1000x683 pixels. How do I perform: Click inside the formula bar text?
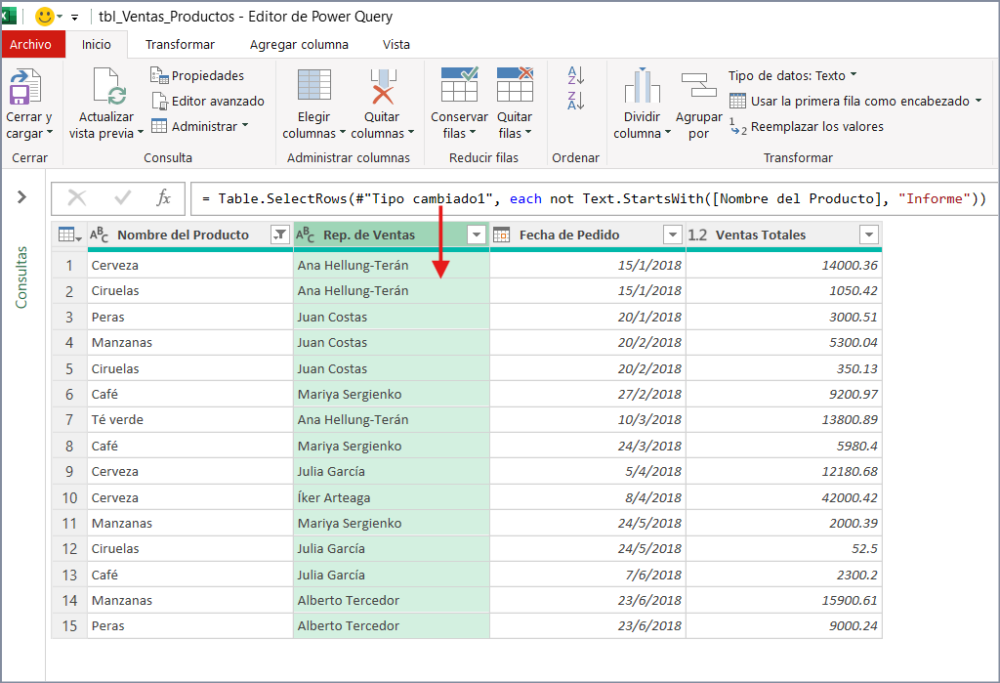click(593, 198)
